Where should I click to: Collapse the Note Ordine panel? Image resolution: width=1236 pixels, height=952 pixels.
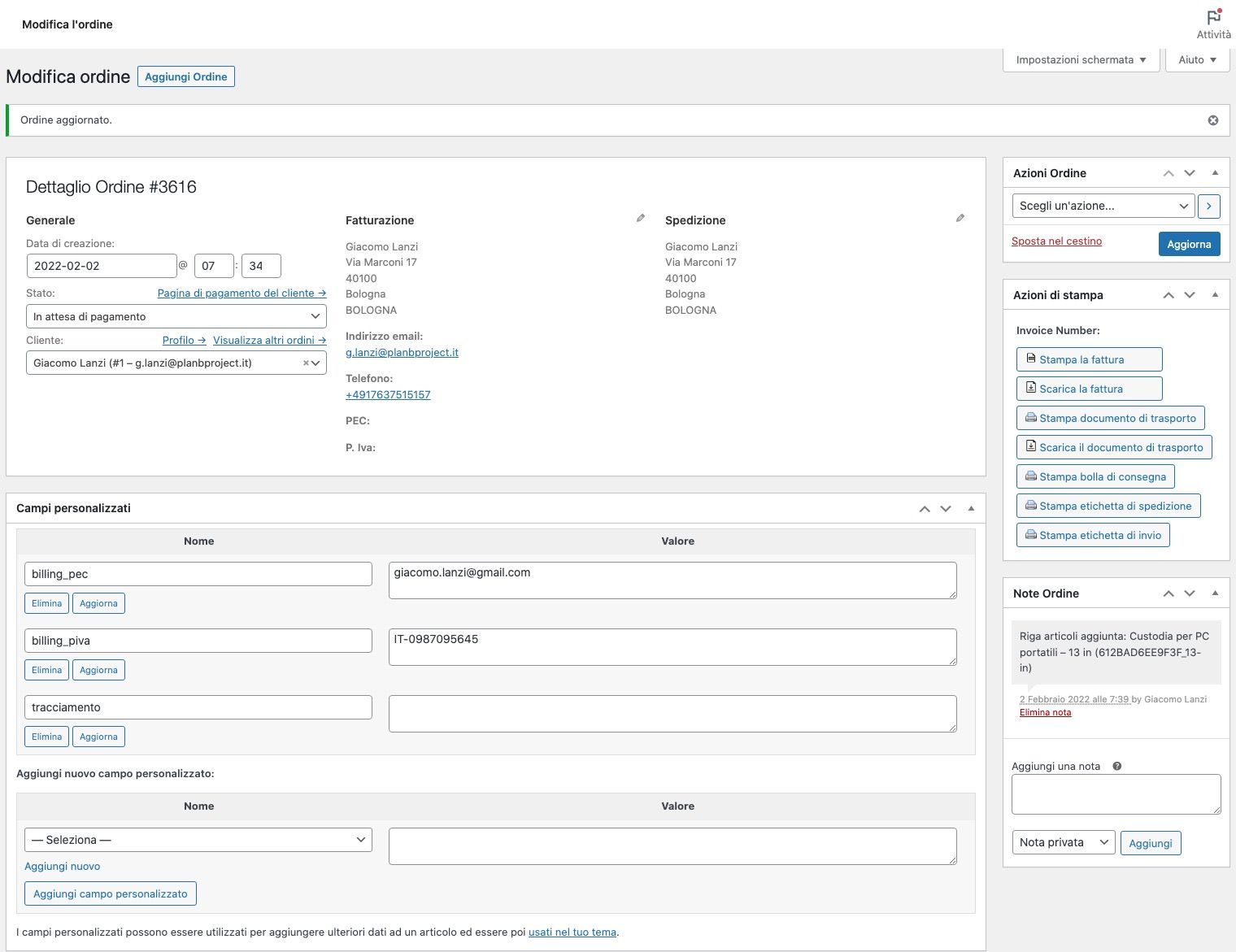1215,593
